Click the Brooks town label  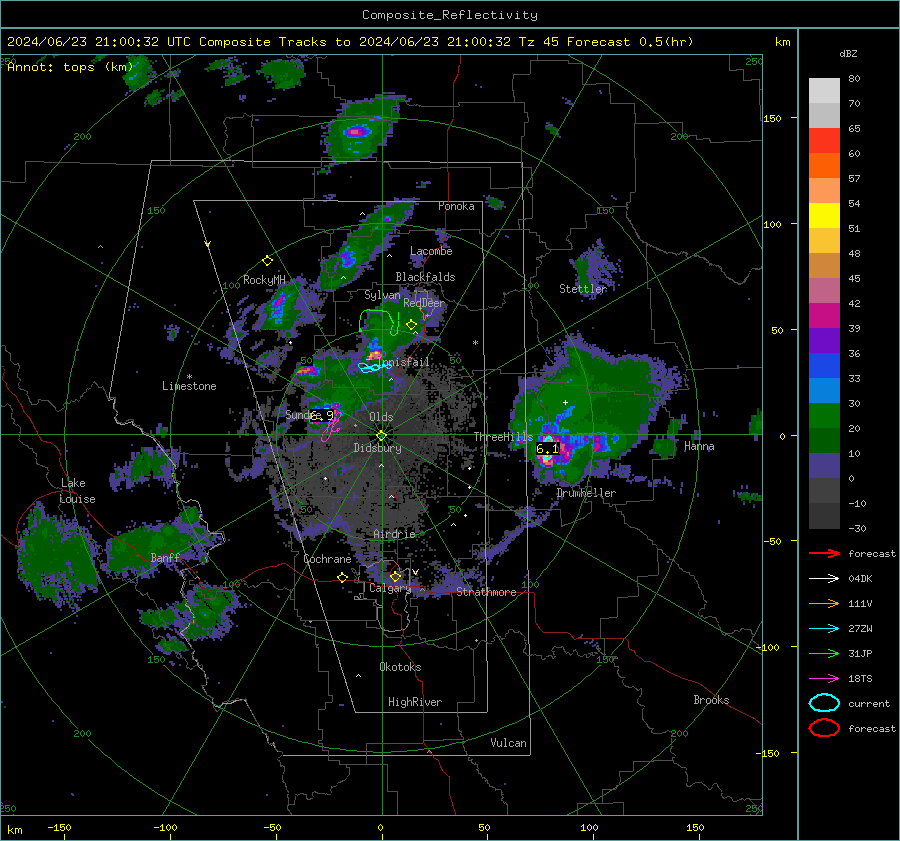(711, 700)
